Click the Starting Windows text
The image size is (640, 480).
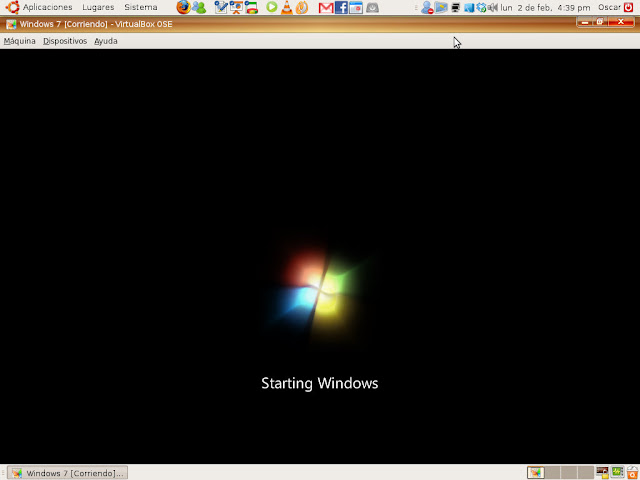pos(320,384)
